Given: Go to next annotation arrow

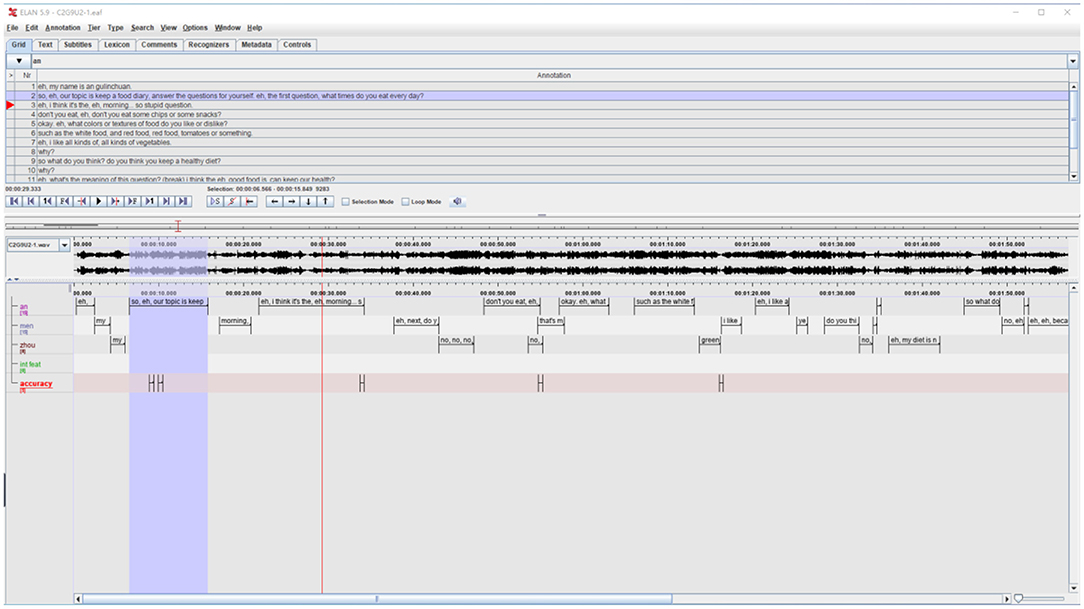Looking at the screenshot, I should pyautogui.click(x=292, y=201).
